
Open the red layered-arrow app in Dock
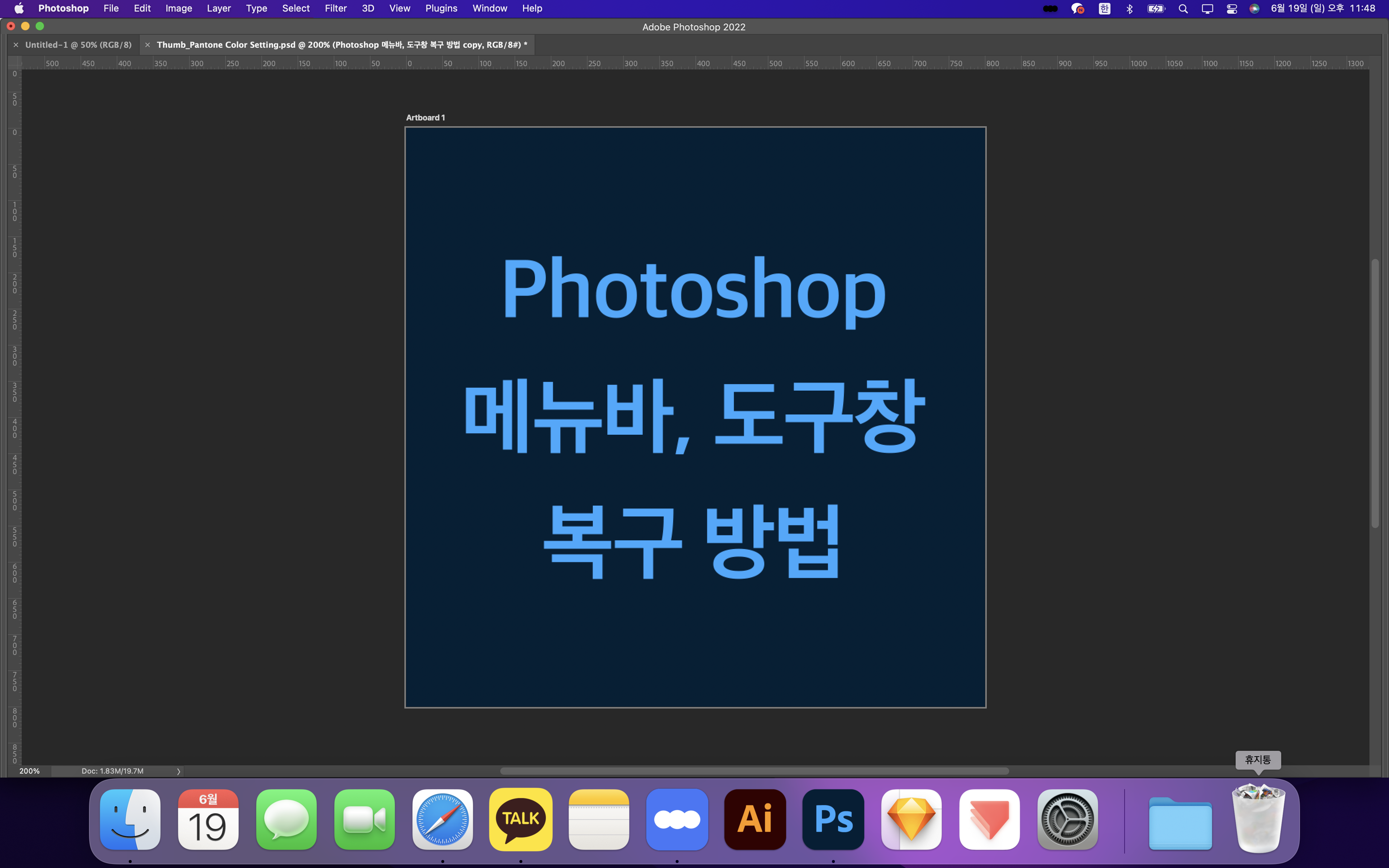pos(990,819)
